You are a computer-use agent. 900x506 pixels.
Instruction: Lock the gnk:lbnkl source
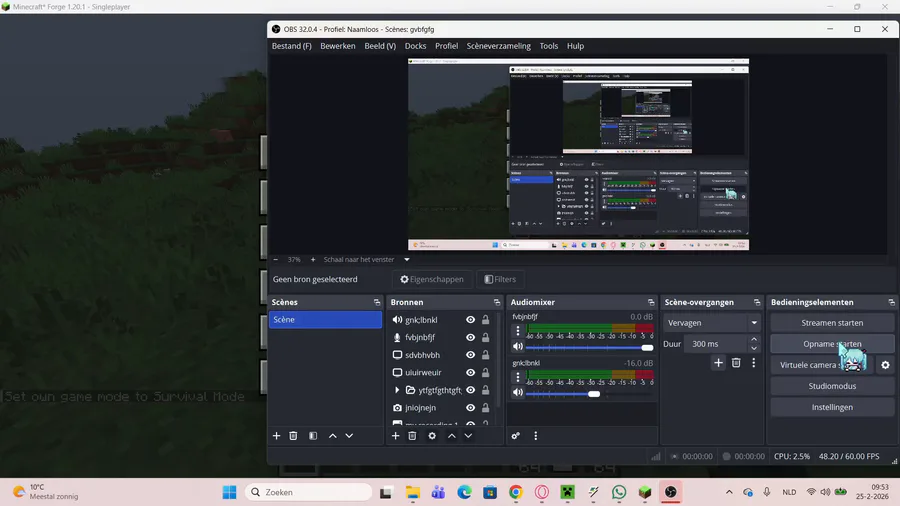486,320
